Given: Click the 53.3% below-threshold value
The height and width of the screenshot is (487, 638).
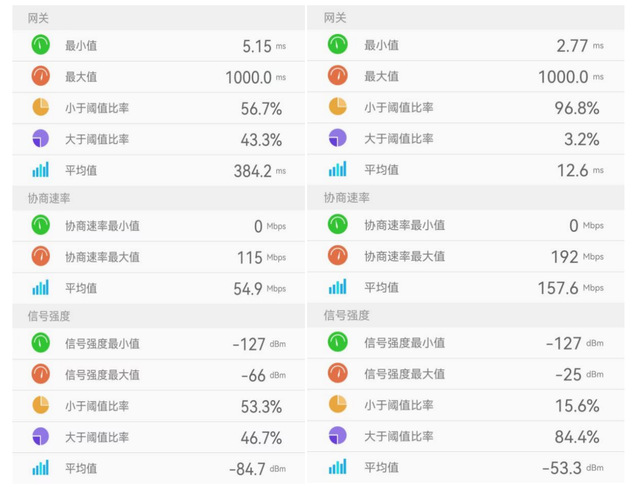Looking at the screenshot, I should 260,405.
